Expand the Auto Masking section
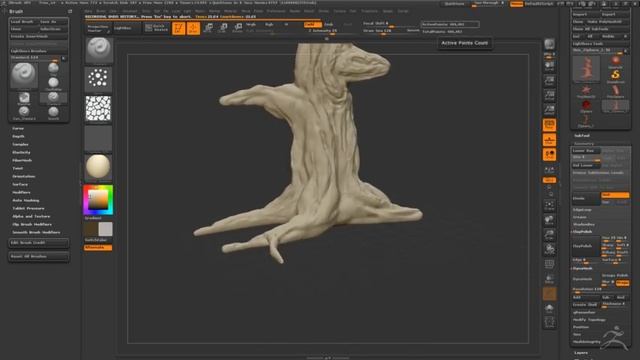640x360 pixels. [x=26, y=200]
